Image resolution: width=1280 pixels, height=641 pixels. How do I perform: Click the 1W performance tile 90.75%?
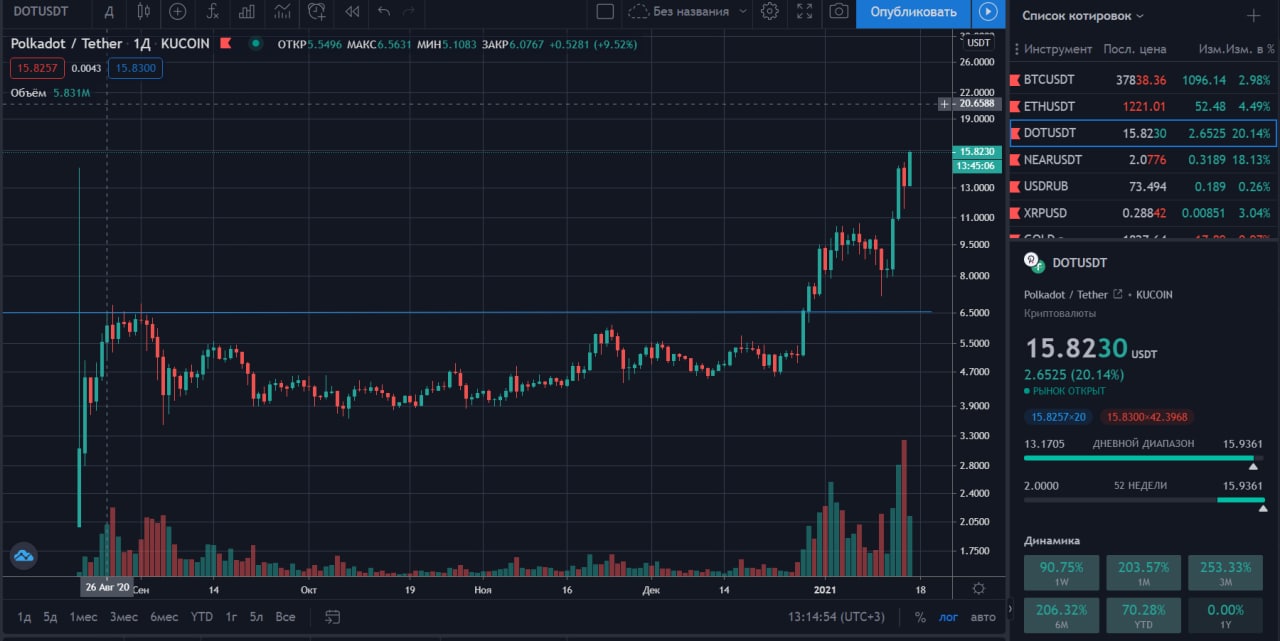[1062, 573]
